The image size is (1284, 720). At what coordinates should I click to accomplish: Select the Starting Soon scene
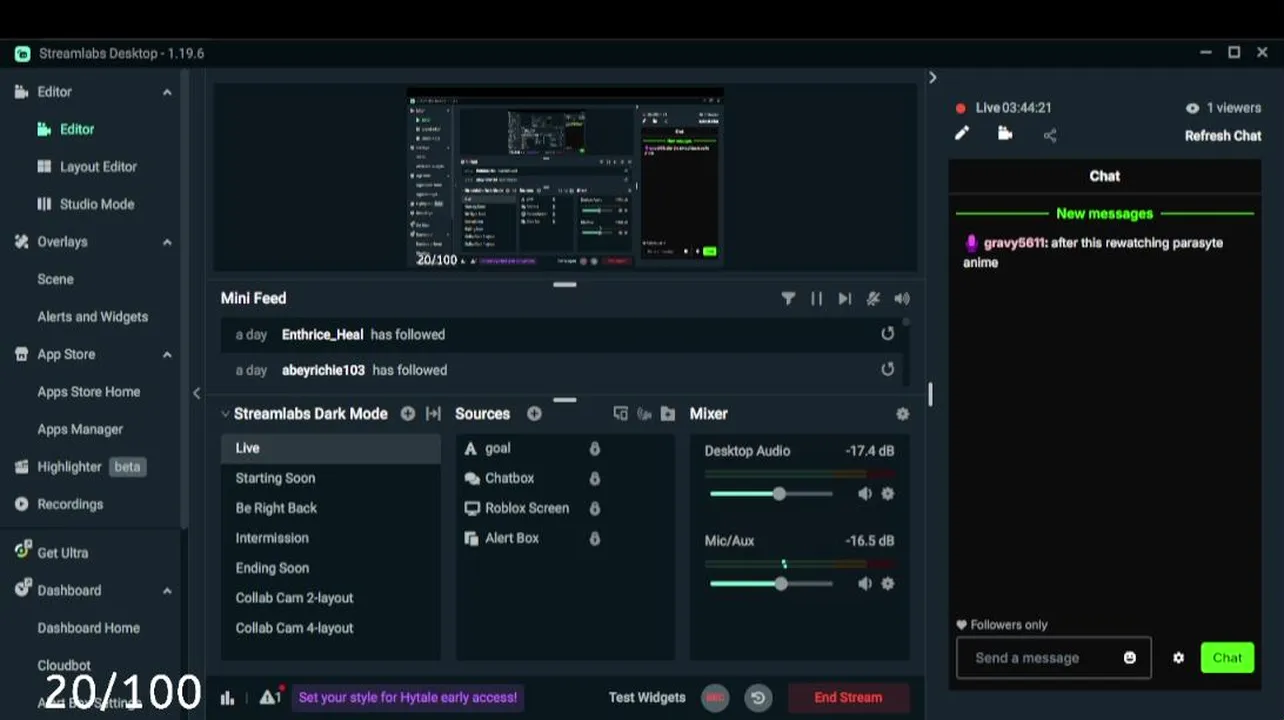(x=330, y=478)
